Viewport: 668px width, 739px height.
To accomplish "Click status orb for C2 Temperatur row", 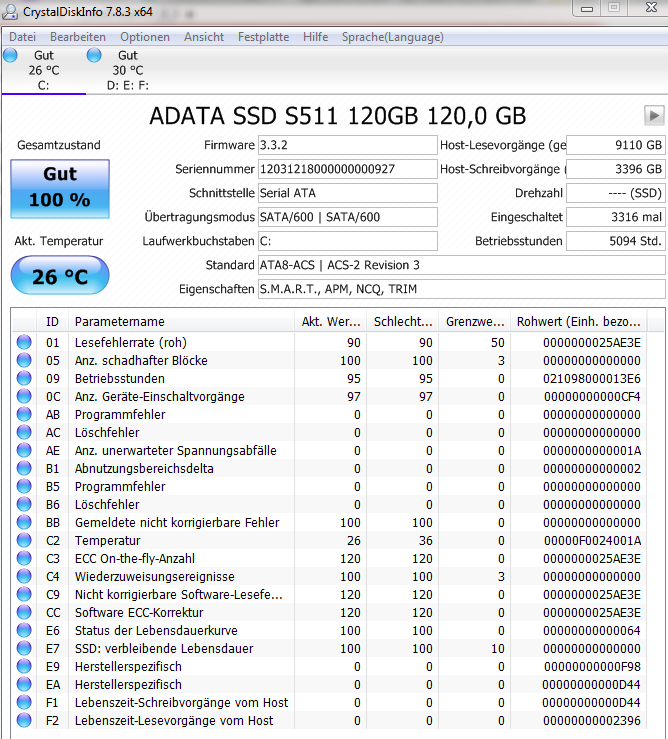I will tap(24, 540).
